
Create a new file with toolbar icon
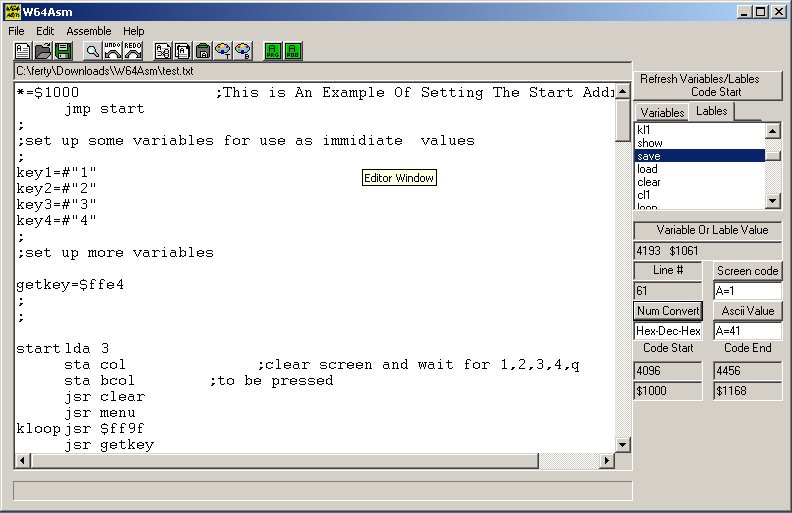click(x=22, y=51)
